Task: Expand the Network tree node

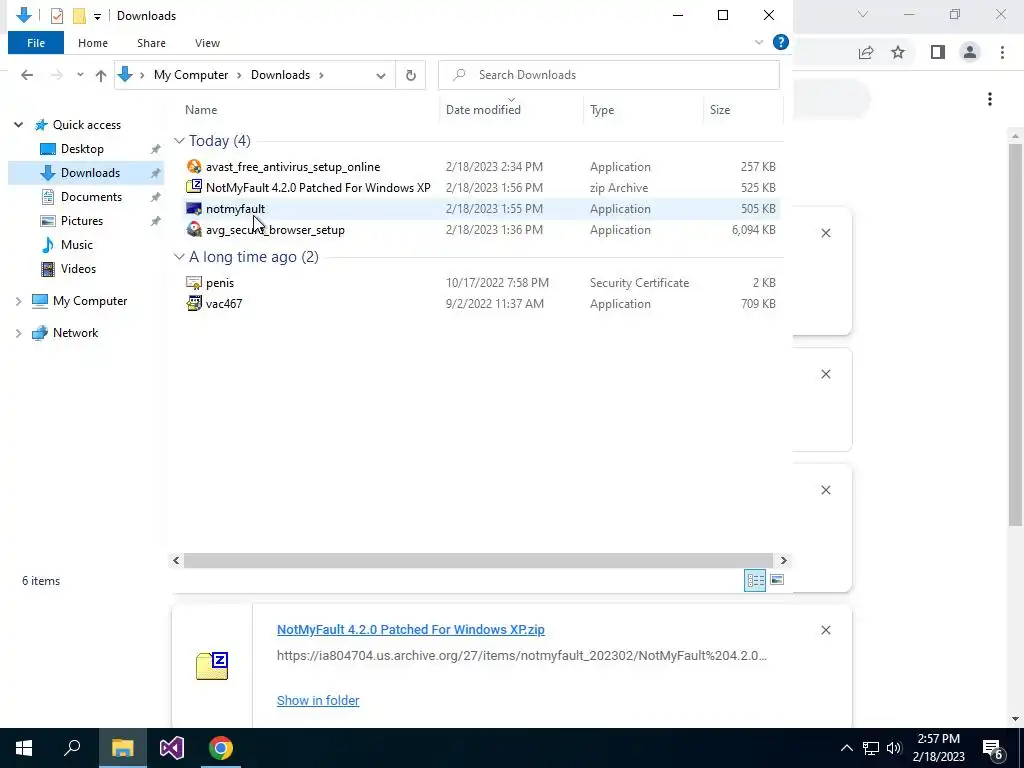Action: (x=18, y=333)
